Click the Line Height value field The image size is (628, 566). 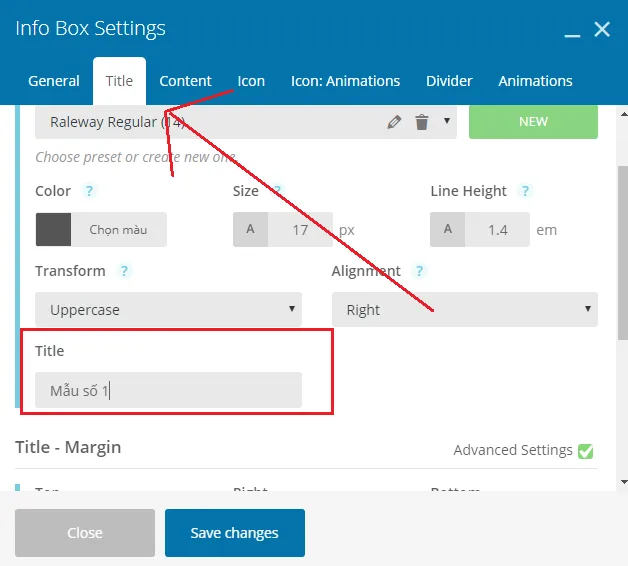click(x=497, y=230)
